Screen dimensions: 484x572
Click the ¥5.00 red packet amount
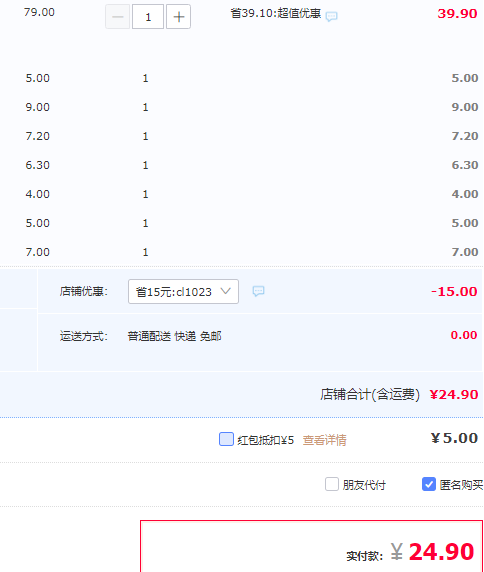[454, 438]
